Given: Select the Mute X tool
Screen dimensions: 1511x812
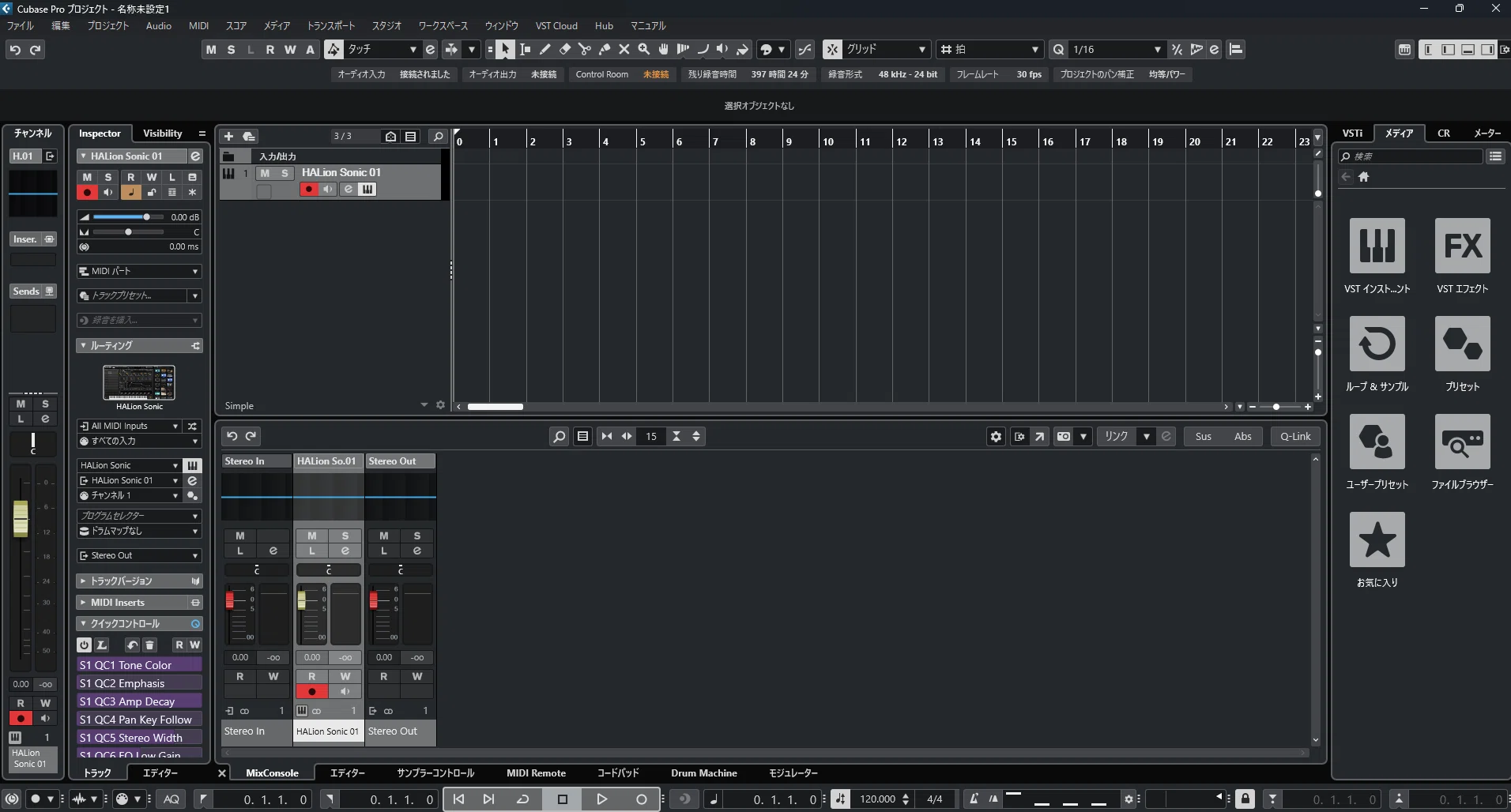Looking at the screenshot, I should click(624, 49).
